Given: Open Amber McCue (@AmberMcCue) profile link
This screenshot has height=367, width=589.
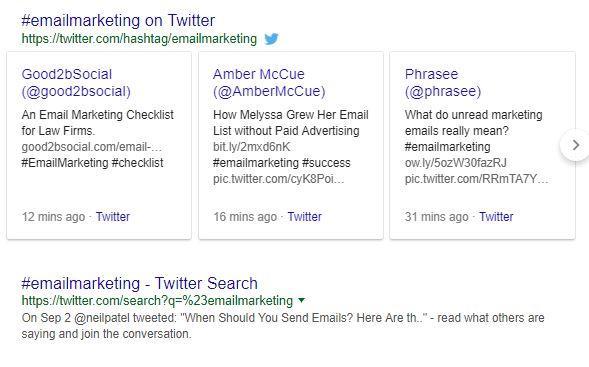Looking at the screenshot, I should [269, 83].
